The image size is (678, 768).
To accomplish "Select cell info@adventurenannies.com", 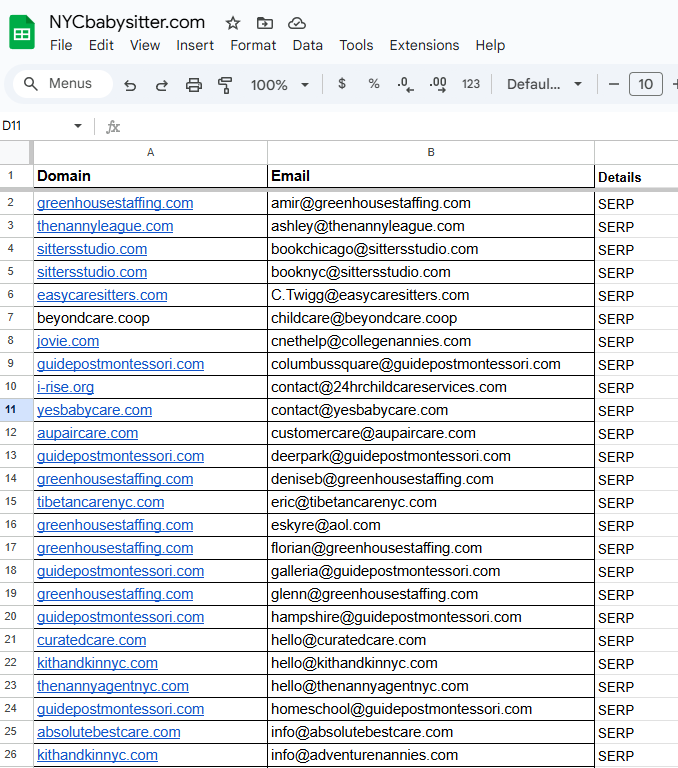I will (x=431, y=755).
